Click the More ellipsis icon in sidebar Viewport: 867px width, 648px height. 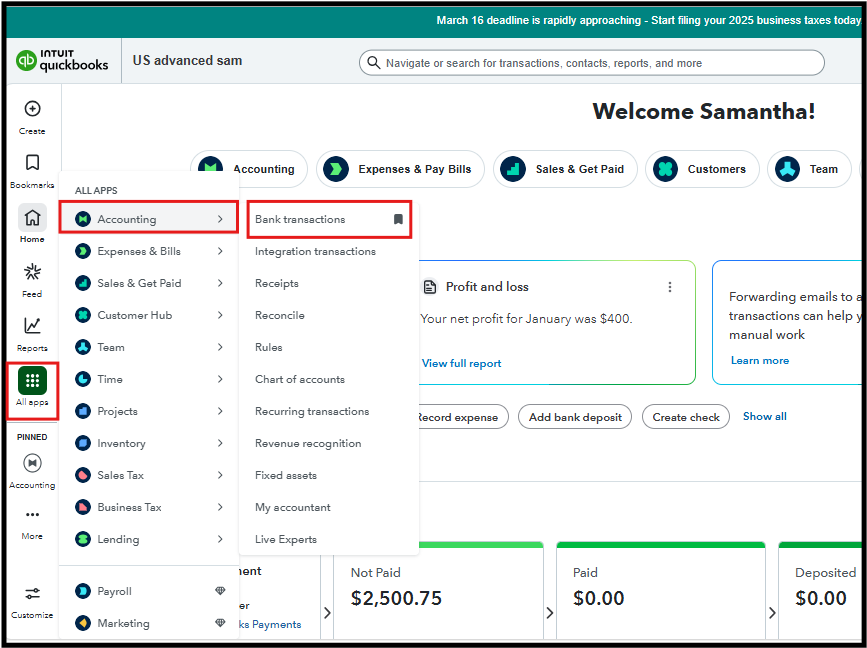(x=32, y=515)
